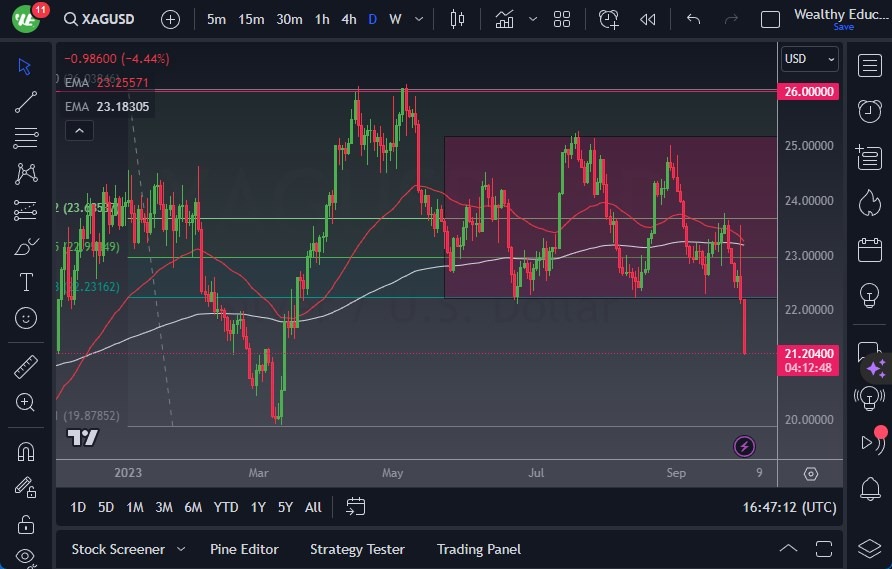The height and width of the screenshot is (569, 892).
Task: Select the ruler measure tool
Action: (26, 367)
